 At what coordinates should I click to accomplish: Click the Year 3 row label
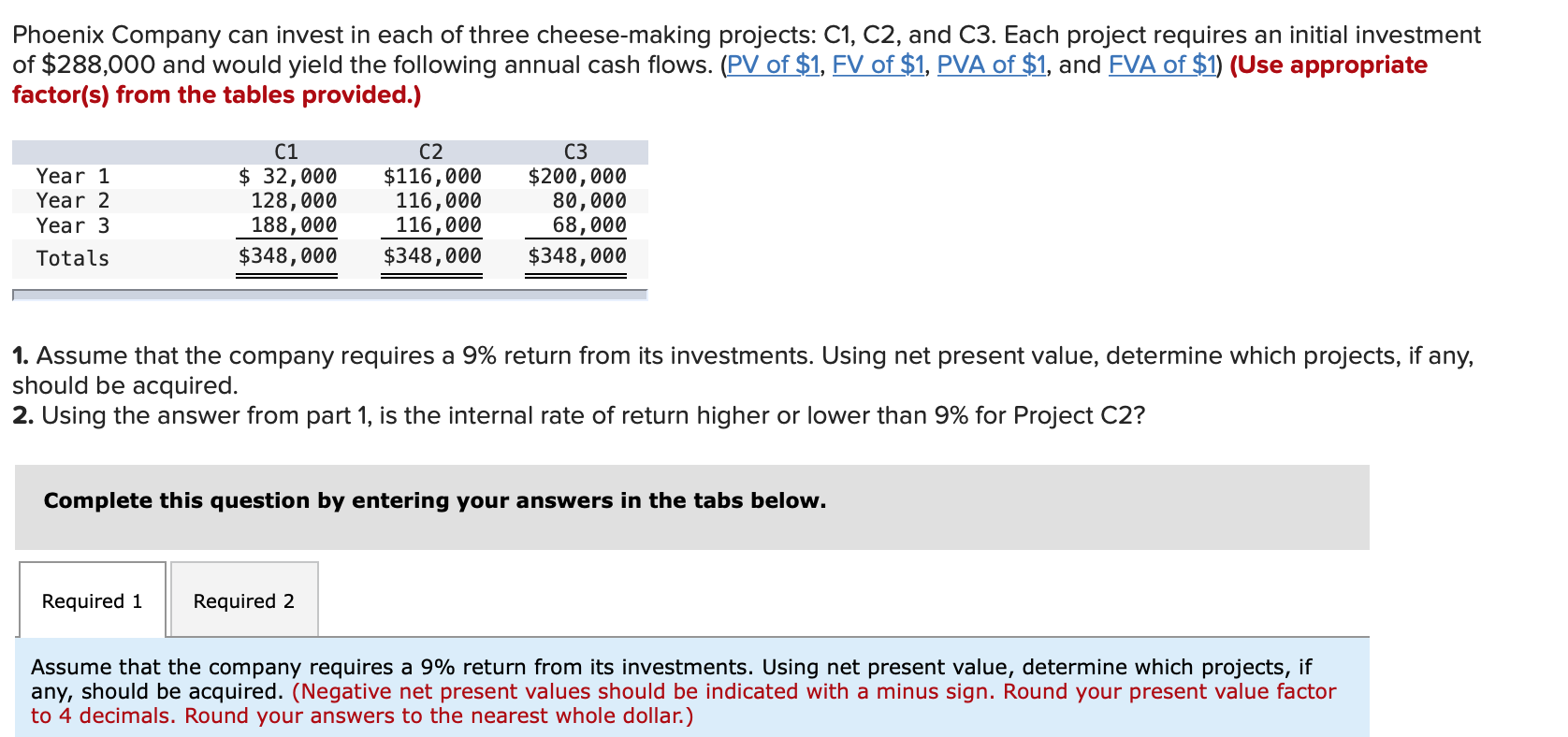pos(72,224)
